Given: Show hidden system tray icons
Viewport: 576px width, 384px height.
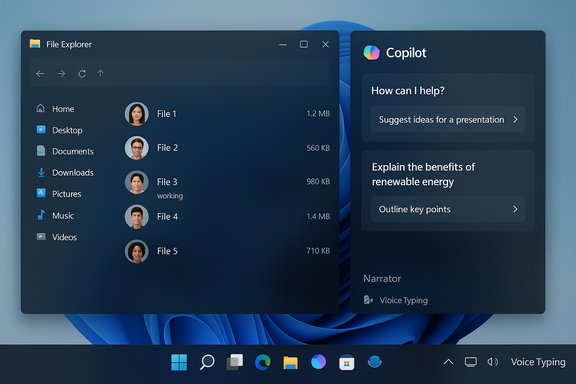Looking at the screenshot, I should tap(448, 362).
